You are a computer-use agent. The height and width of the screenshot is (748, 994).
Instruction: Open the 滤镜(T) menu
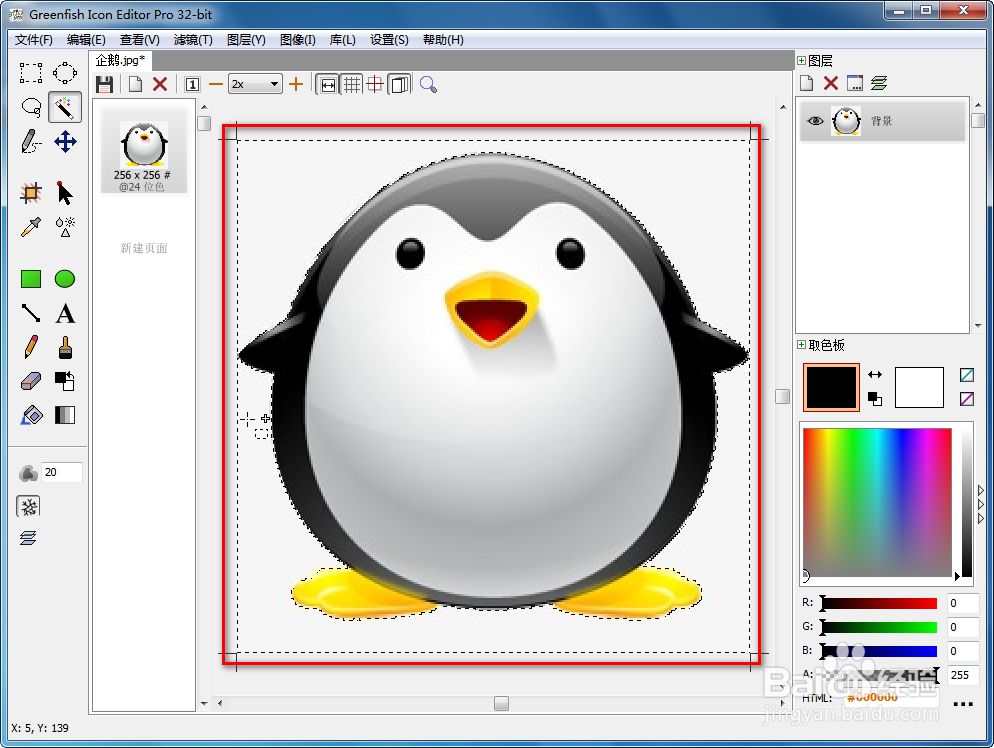193,40
